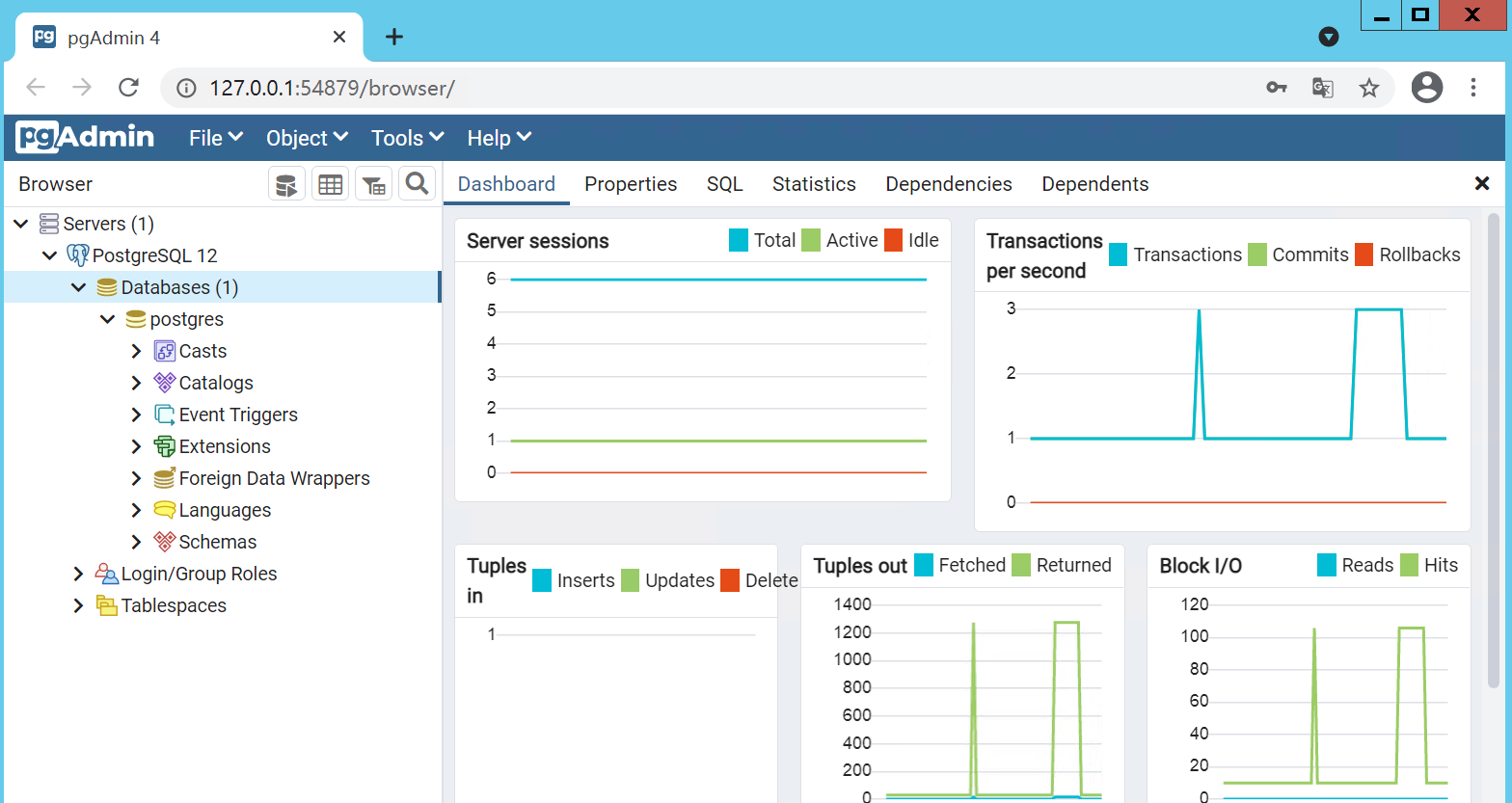Click the Languages node icon
The width and height of the screenshot is (1512, 803).
[165, 510]
